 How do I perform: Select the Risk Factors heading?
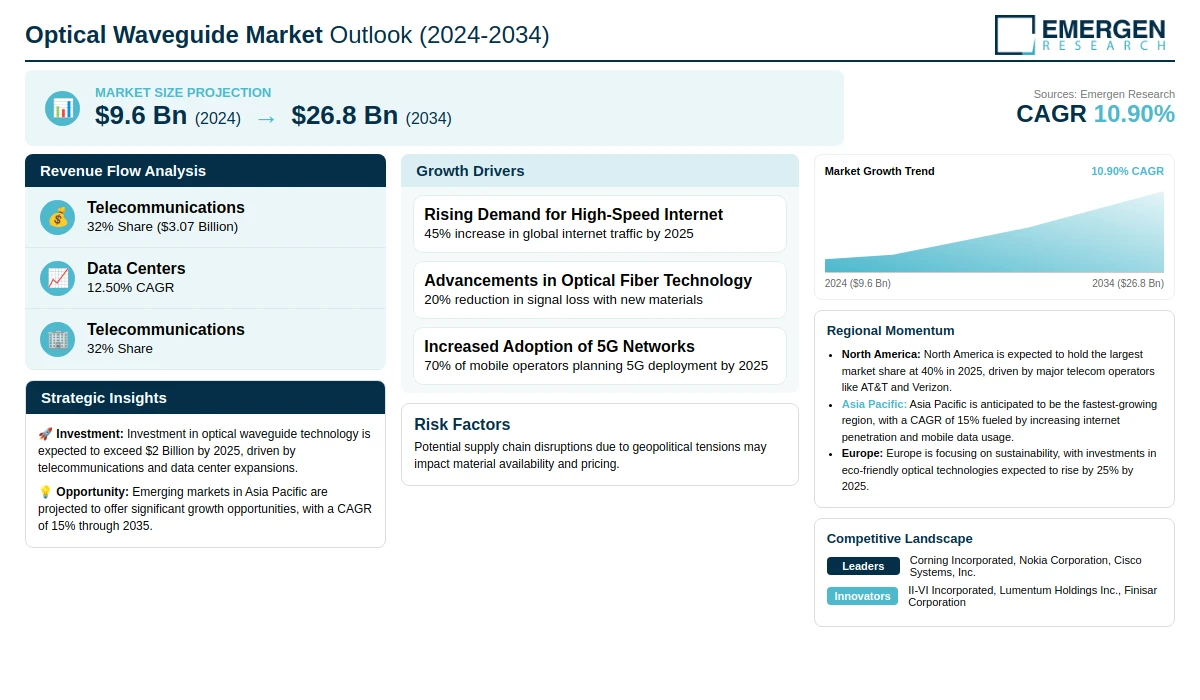point(462,424)
